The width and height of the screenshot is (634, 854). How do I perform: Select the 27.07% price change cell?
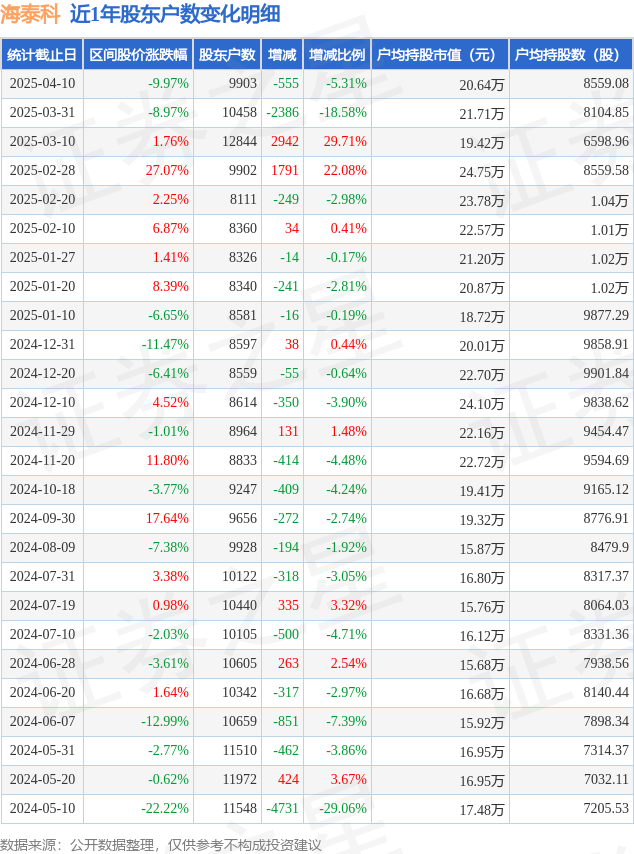click(167, 170)
